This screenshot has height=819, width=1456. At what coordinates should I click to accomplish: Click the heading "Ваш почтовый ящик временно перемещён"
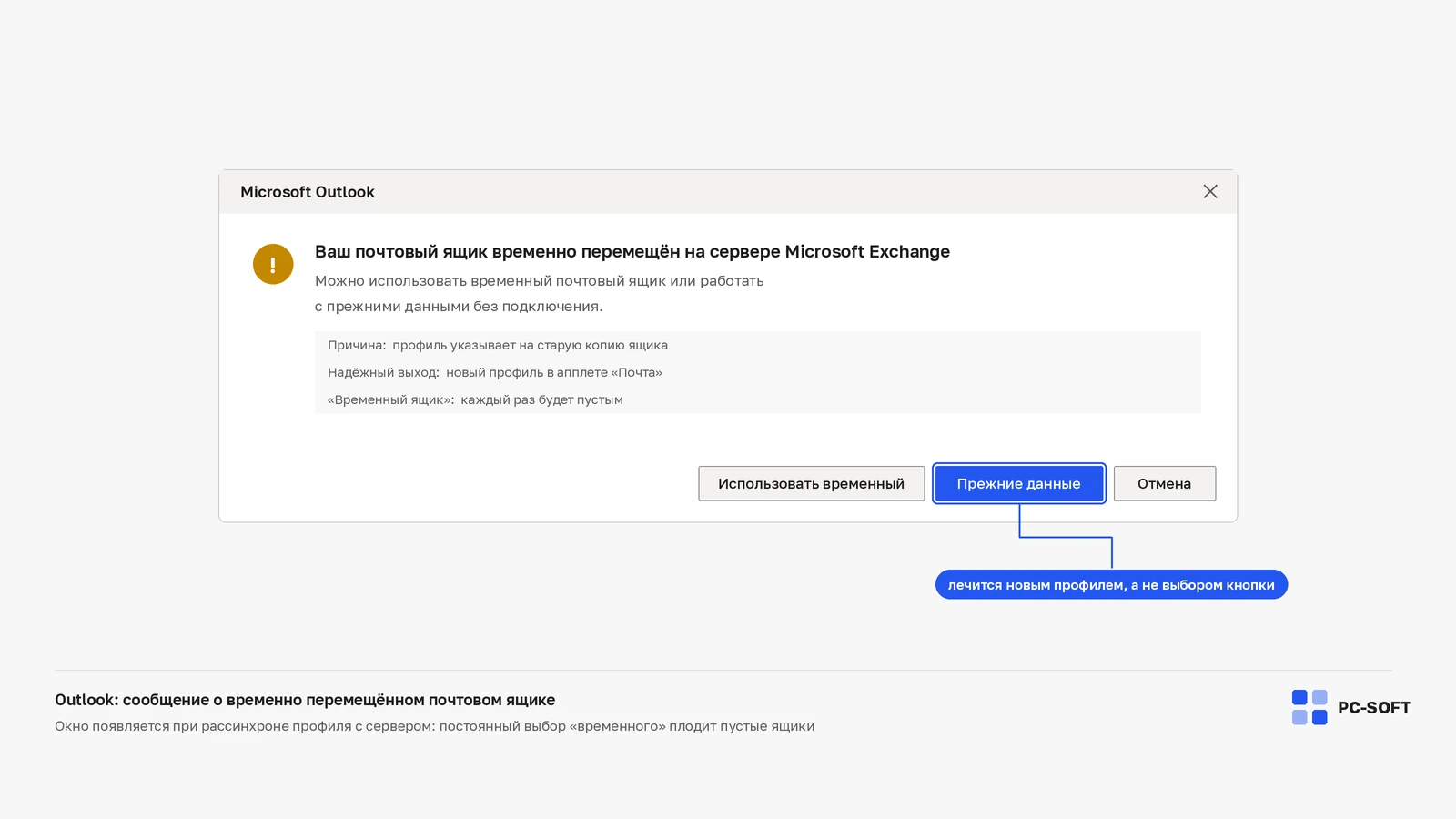[497, 252]
